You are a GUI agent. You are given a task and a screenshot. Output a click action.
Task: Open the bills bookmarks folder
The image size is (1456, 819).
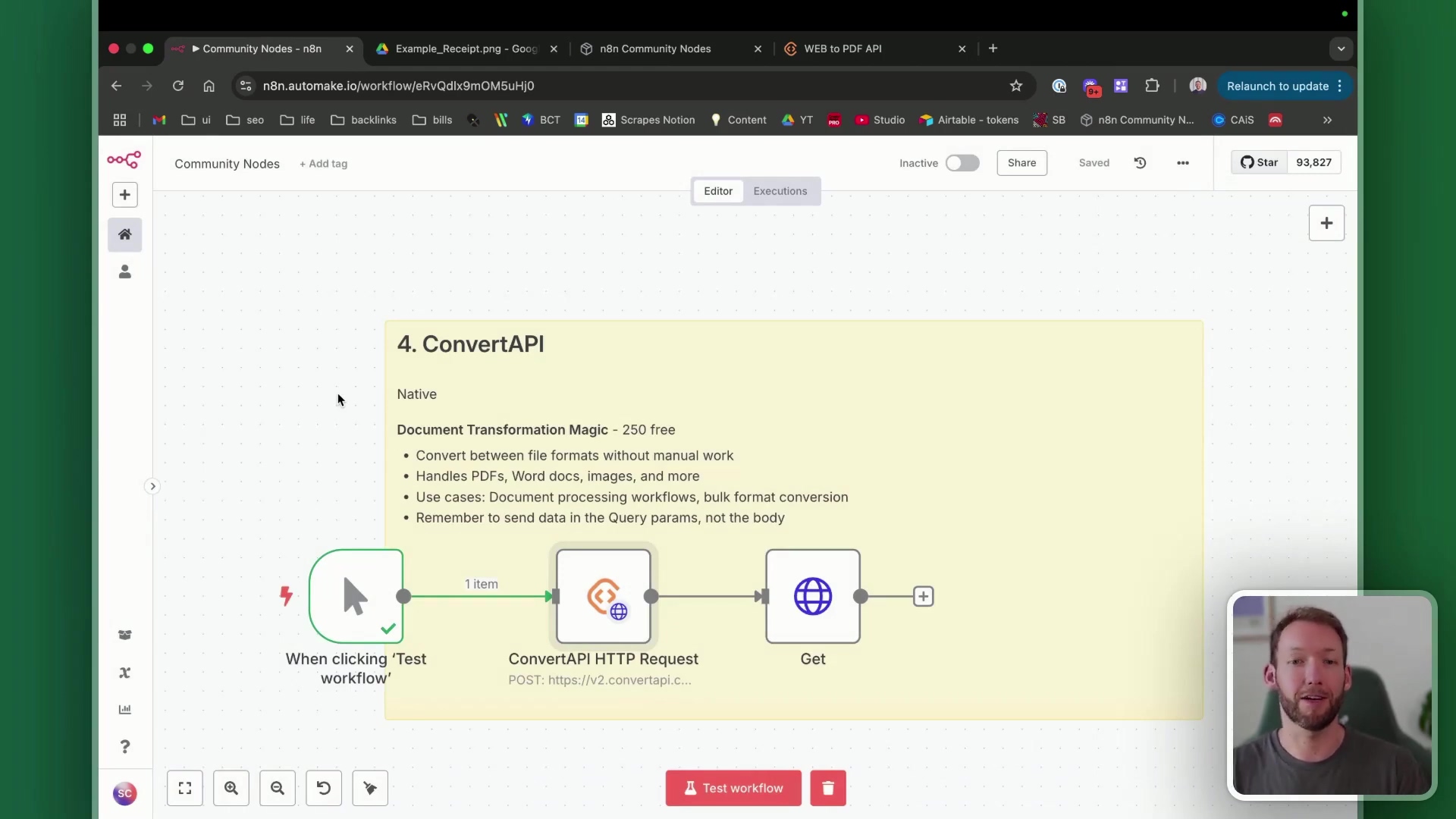click(432, 120)
